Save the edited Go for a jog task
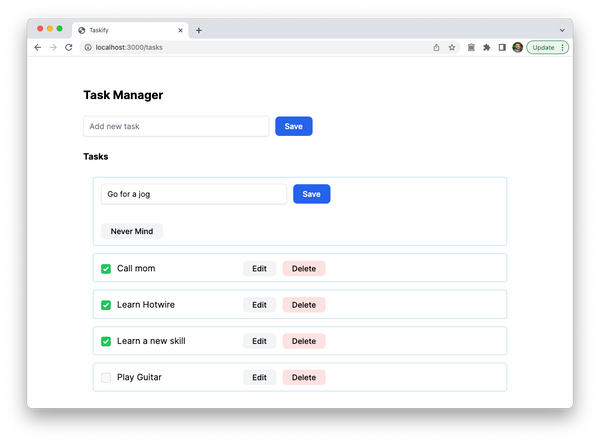Screen dimensions: 600x444 click(311, 194)
